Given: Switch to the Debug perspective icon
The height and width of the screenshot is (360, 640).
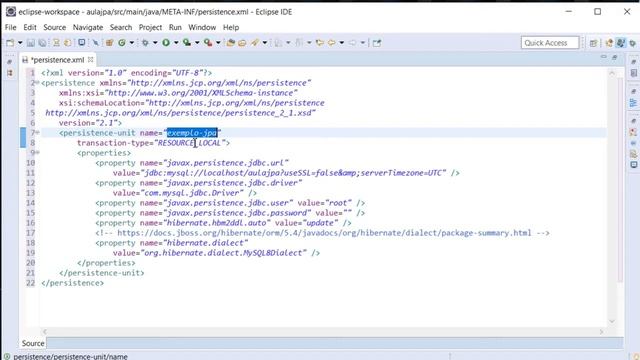Looking at the screenshot, I should click(633, 42).
